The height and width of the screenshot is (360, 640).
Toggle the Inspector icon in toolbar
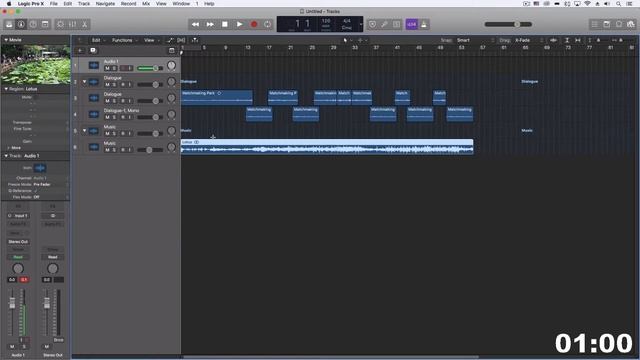(x=21, y=24)
